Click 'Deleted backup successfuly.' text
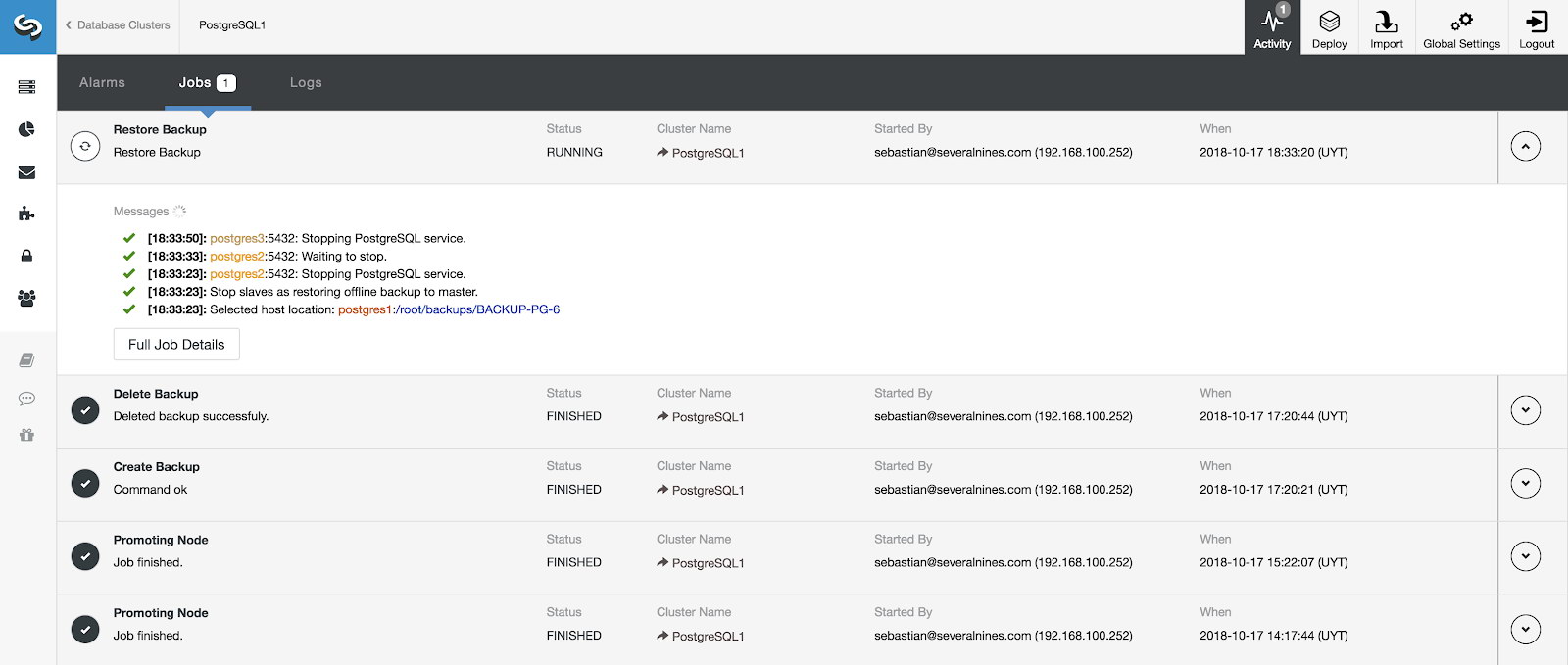 [191, 416]
